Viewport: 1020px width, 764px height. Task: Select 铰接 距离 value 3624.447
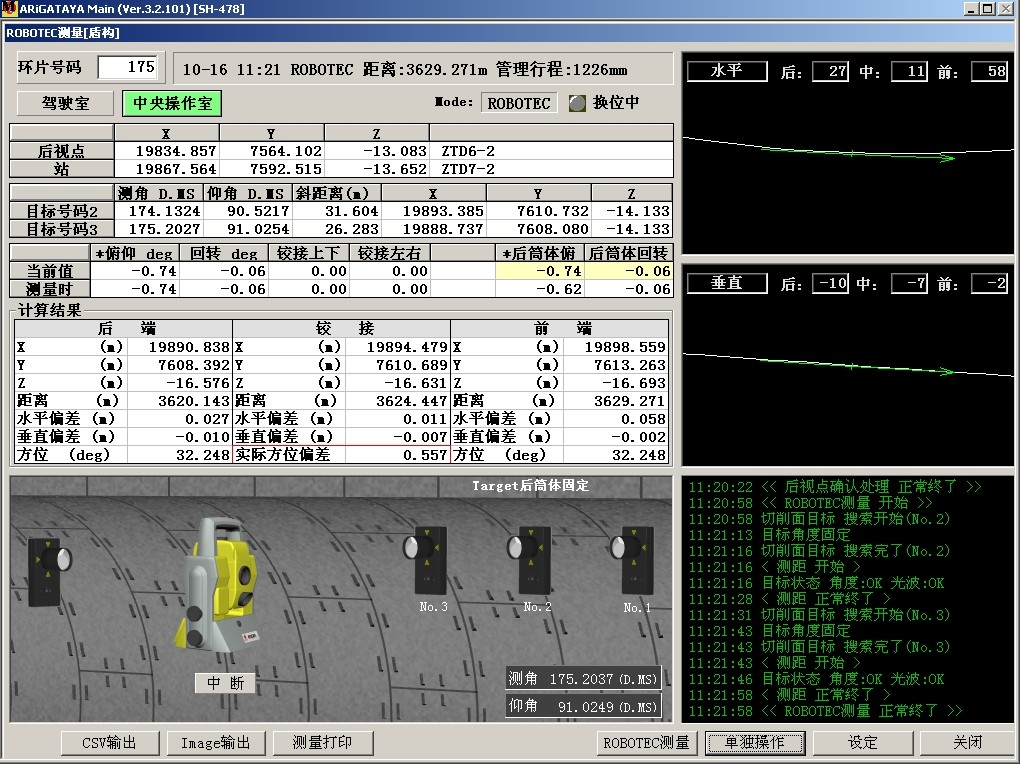pyautogui.click(x=397, y=401)
